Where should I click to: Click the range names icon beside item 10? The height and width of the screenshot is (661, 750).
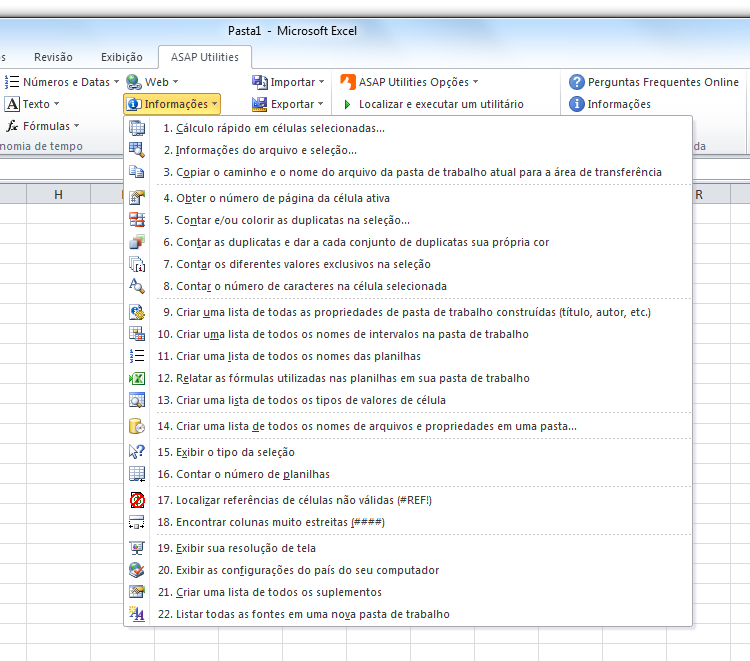(137, 334)
